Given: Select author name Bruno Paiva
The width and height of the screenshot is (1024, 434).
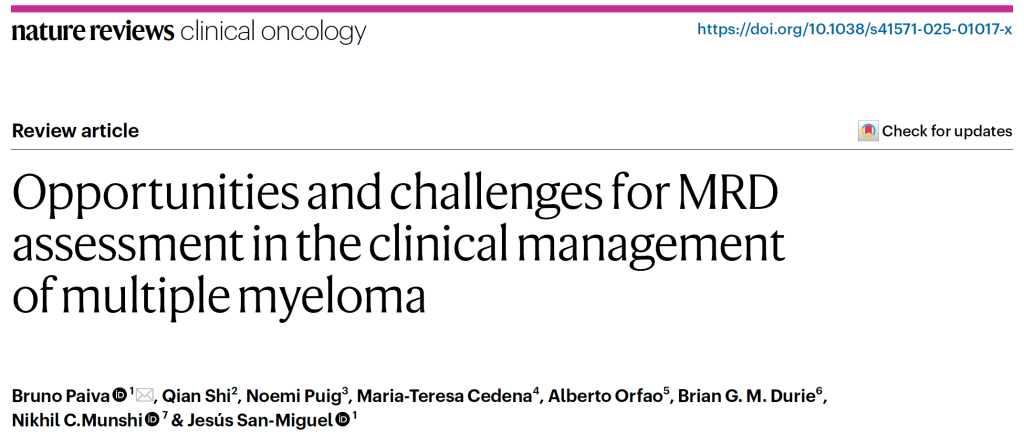Looking at the screenshot, I should 61,395.
